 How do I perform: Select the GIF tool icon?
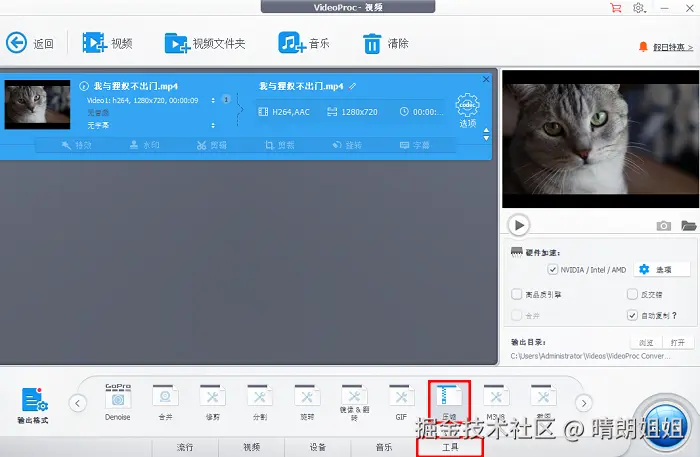tap(401, 396)
